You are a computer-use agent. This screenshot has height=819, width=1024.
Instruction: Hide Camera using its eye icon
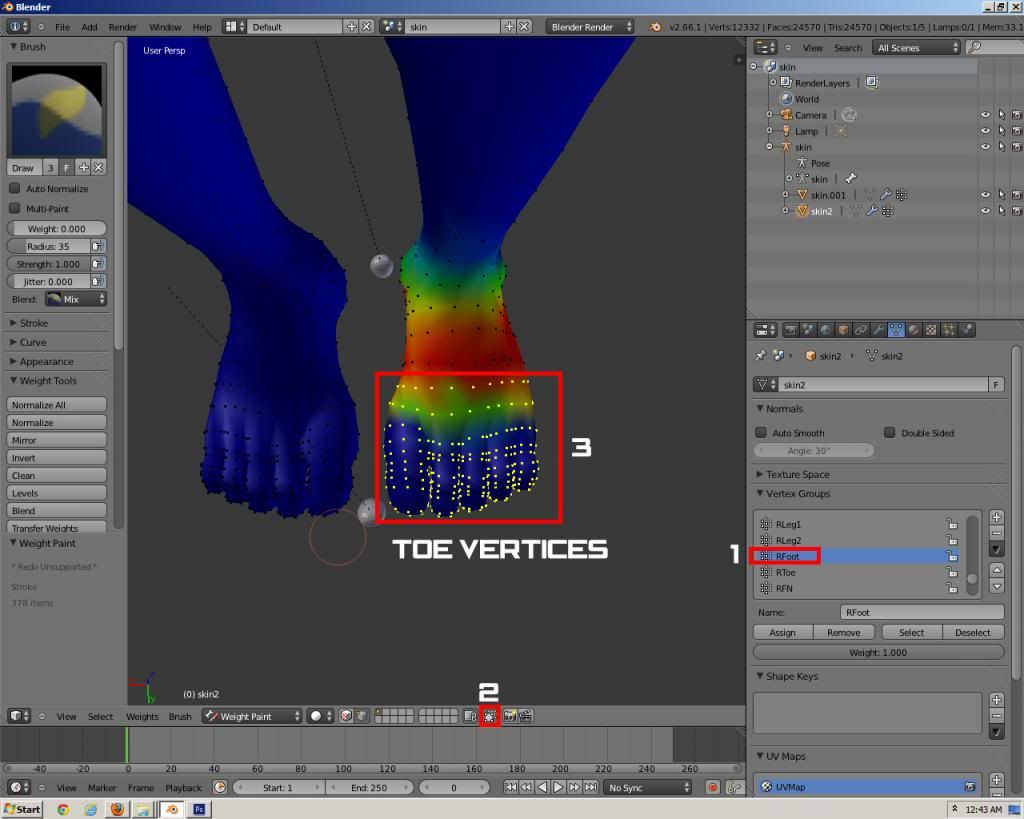985,115
